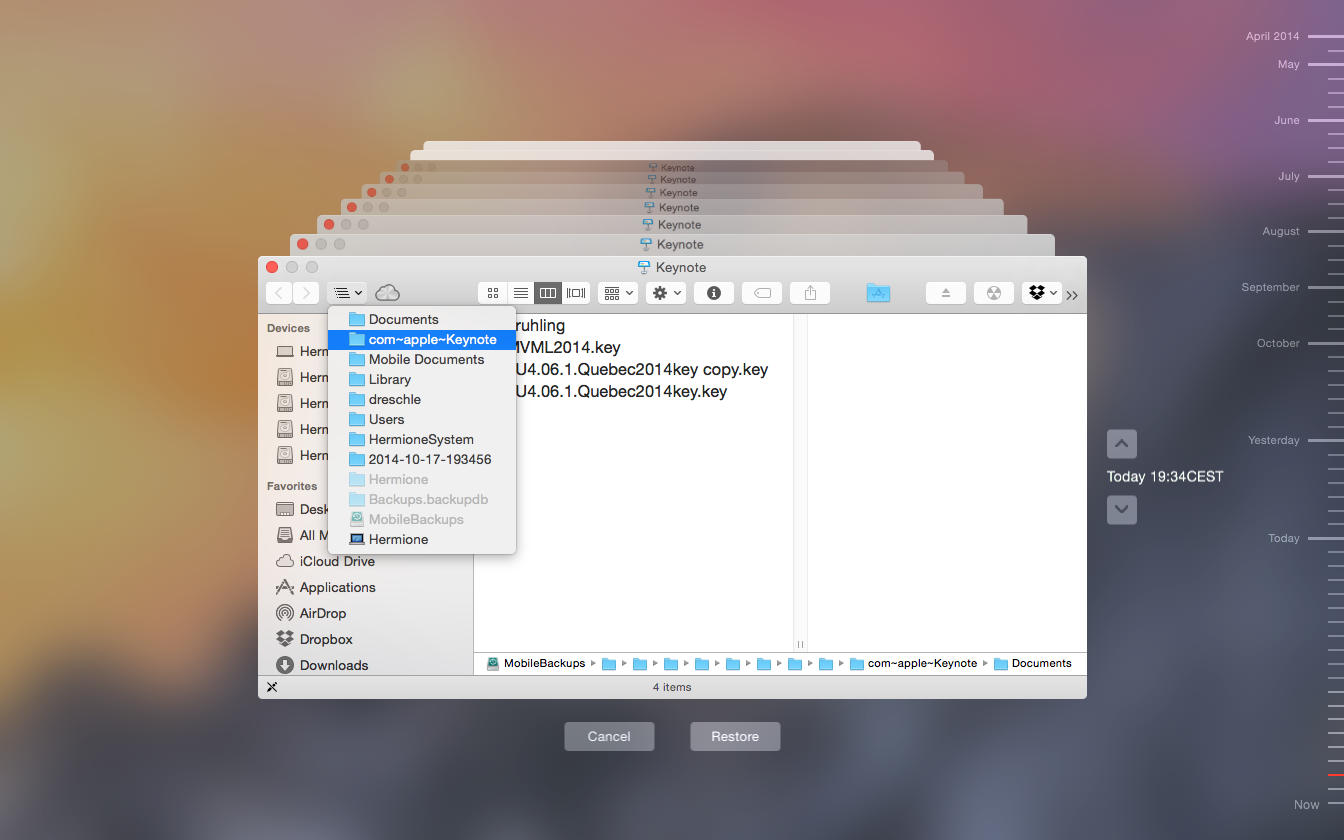Choose 2014-10-17-193456 in the path menu
1344x840 pixels.
click(422, 459)
